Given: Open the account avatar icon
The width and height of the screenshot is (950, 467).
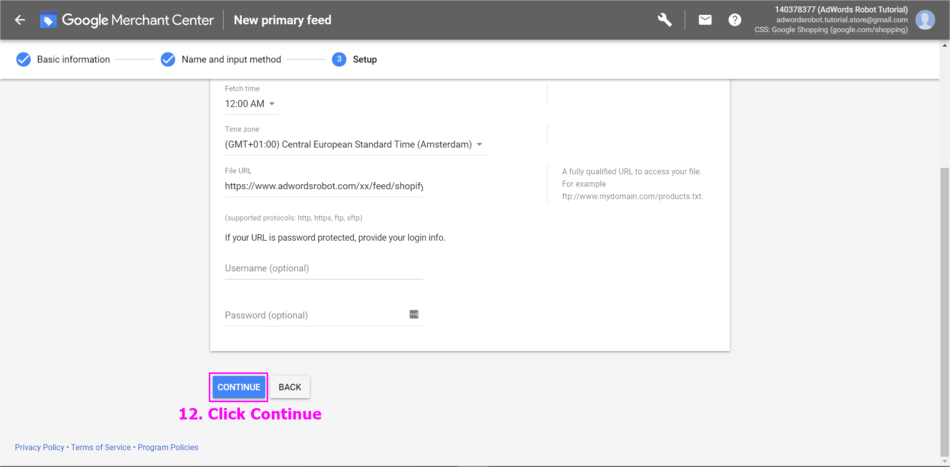Looking at the screenshot, I should point(925,20).
